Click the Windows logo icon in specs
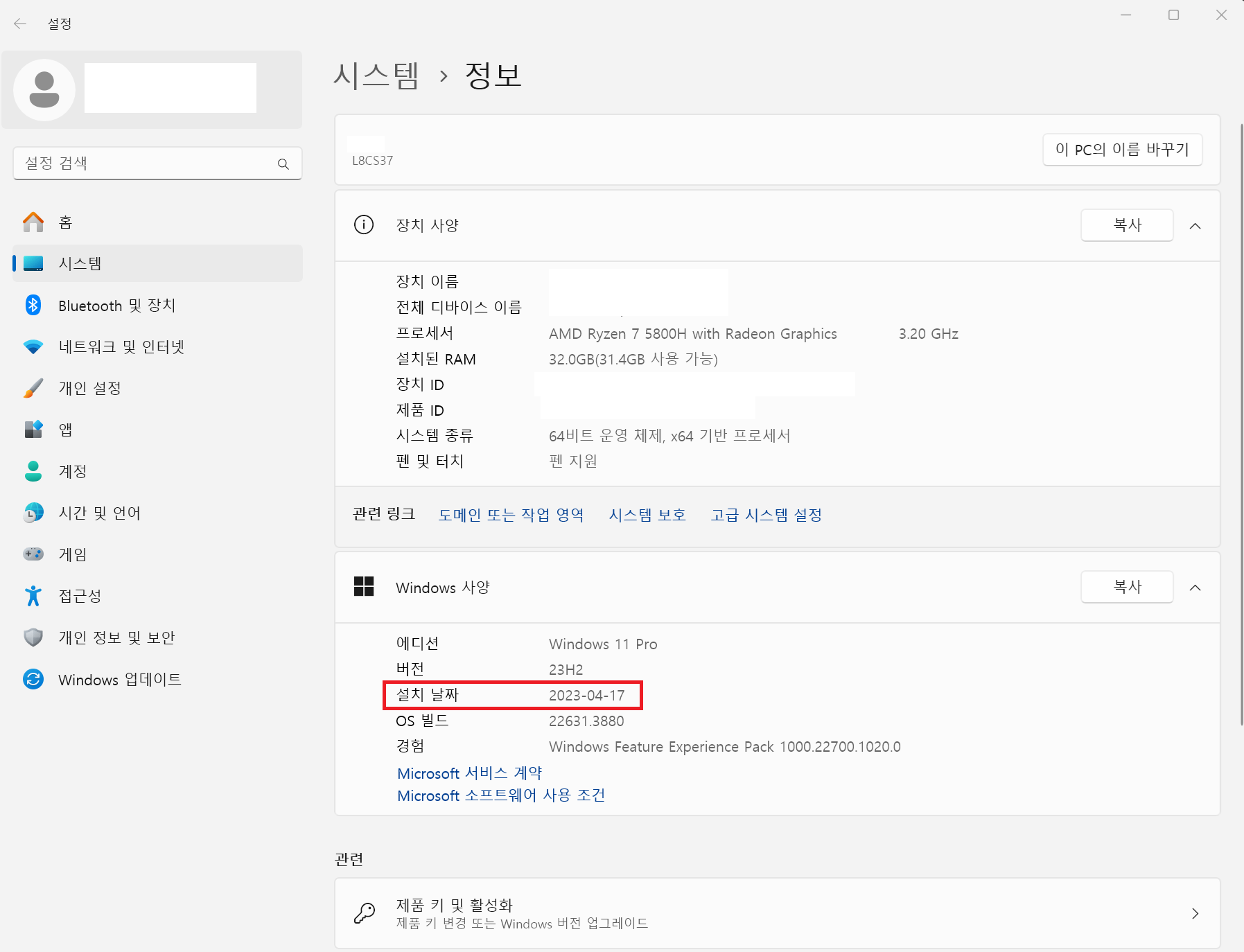The width and height of the screenshot is (1244, 952). point(364,586)
